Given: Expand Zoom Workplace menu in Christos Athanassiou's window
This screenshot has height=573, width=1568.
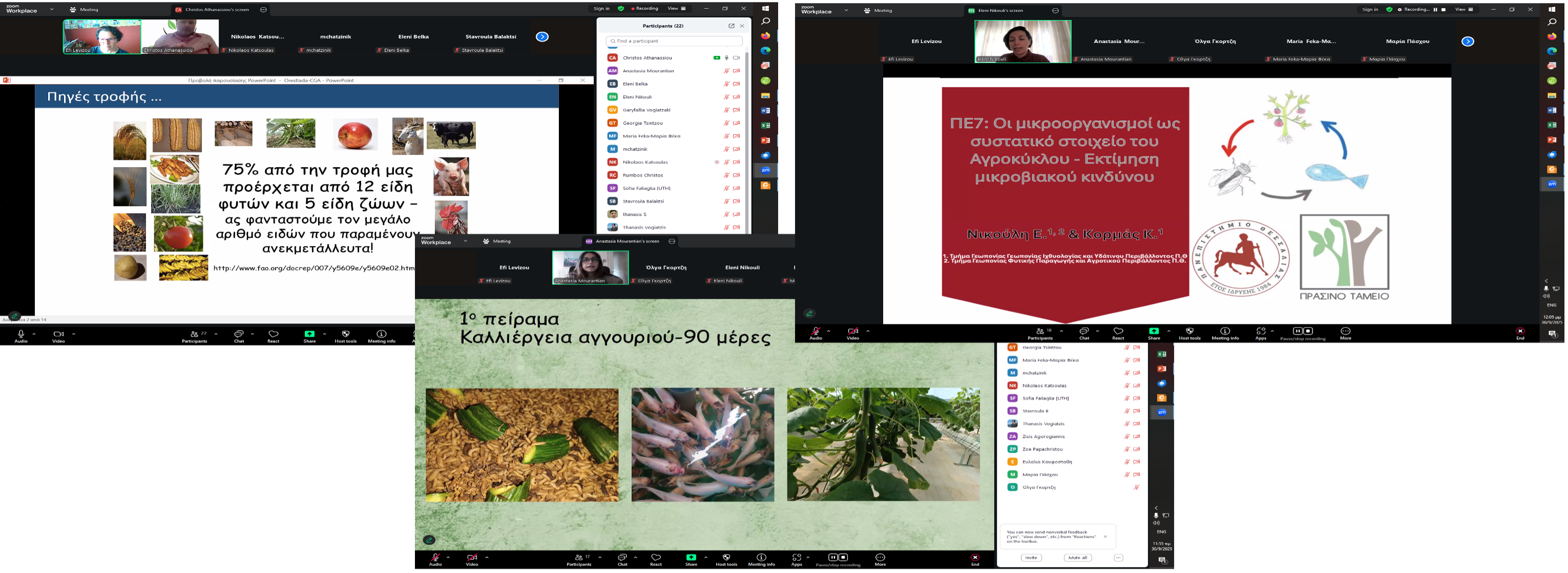Looking at the screenshot, I should [52, 10].
